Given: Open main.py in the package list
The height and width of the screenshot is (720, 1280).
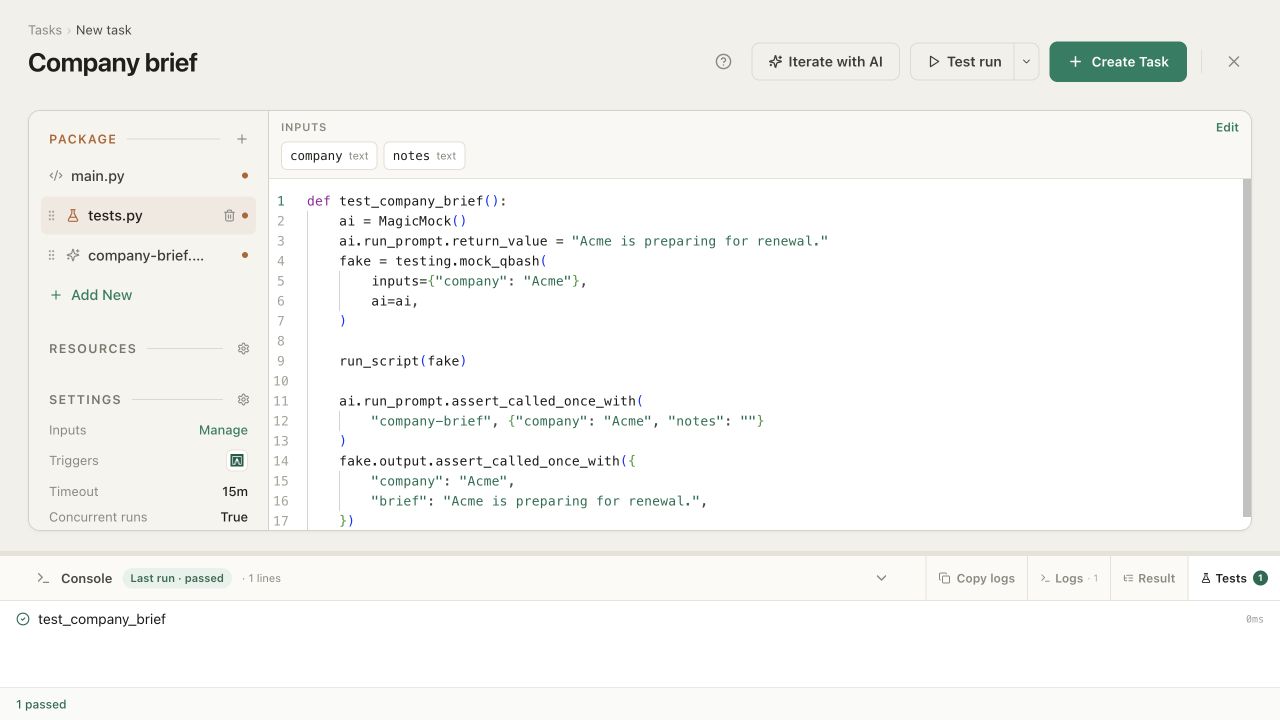Looking at the screenshot, I should point(148,176).
